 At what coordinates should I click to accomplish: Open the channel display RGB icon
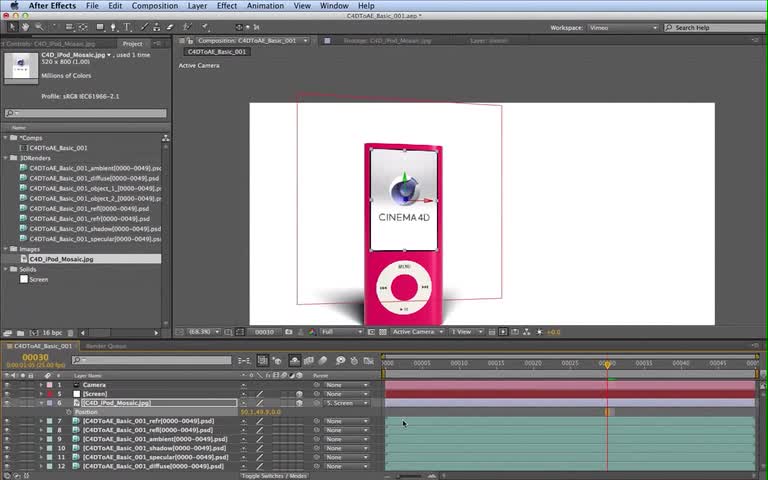tap(312, 332)
